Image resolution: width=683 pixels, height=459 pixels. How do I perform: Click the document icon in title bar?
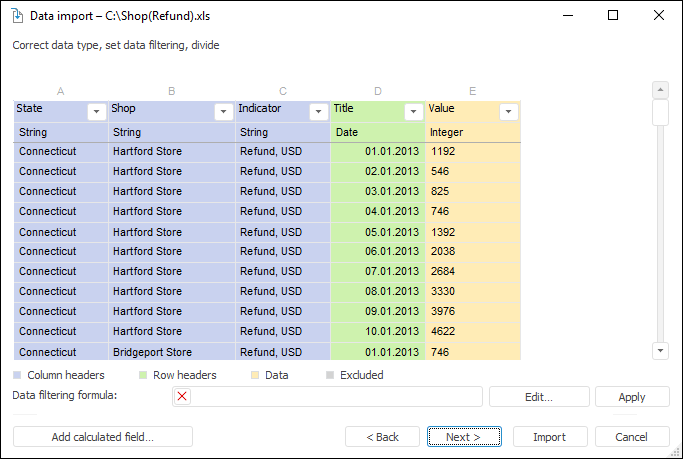point(16,16)
